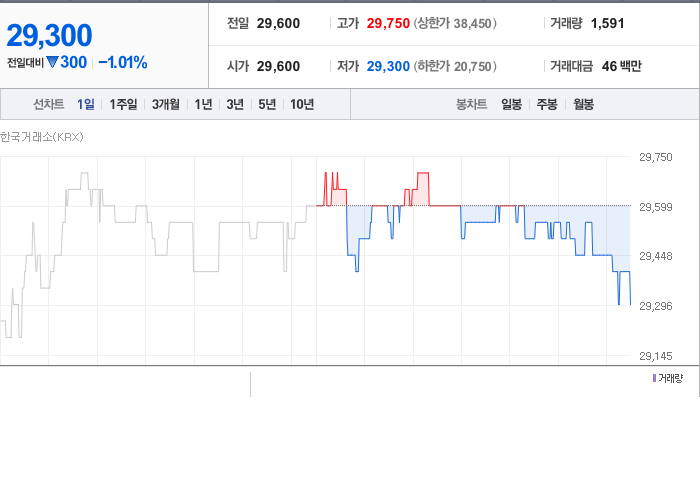This screenshot has height=490, width=700.
Task: View the 10년 chart range
Action: coord(302,104)
